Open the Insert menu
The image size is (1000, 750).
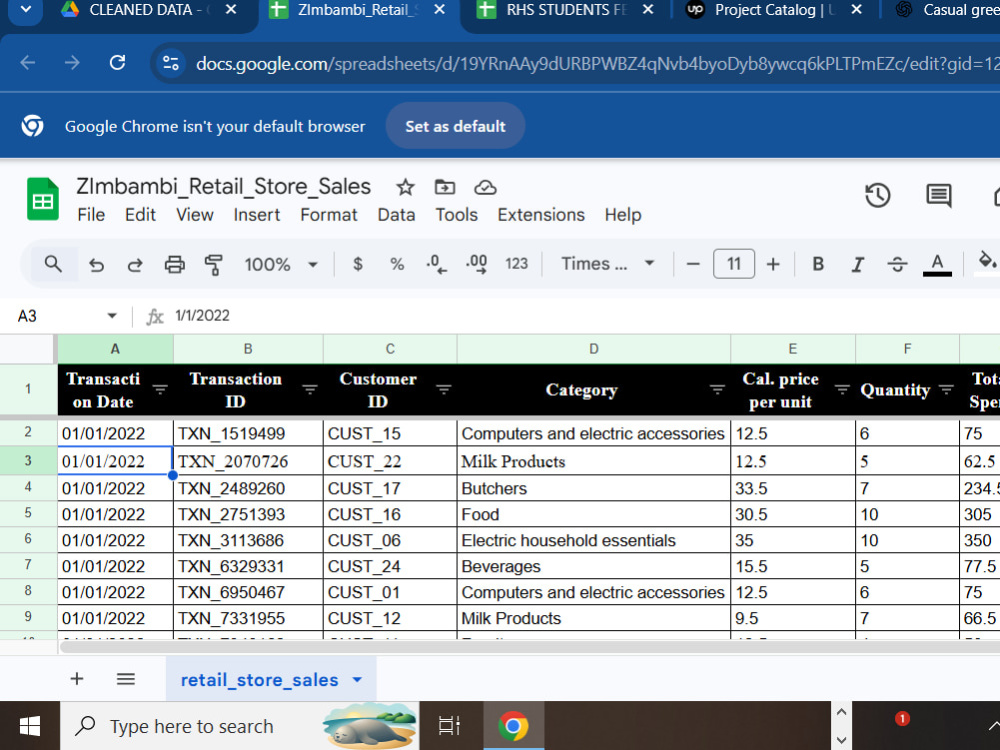click(x=256, y=215)
